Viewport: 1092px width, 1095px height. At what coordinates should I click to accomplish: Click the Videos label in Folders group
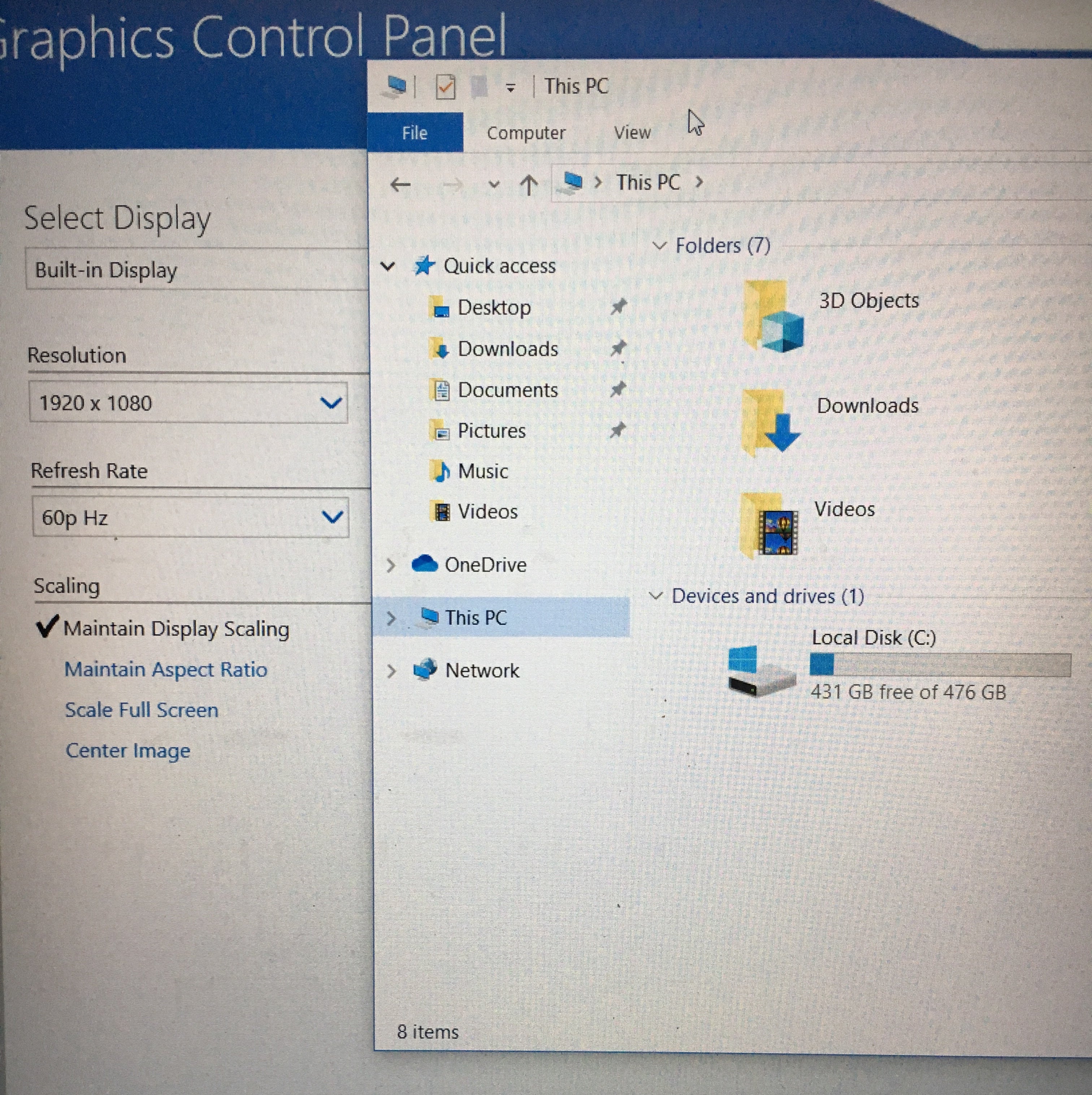[844, 509]
